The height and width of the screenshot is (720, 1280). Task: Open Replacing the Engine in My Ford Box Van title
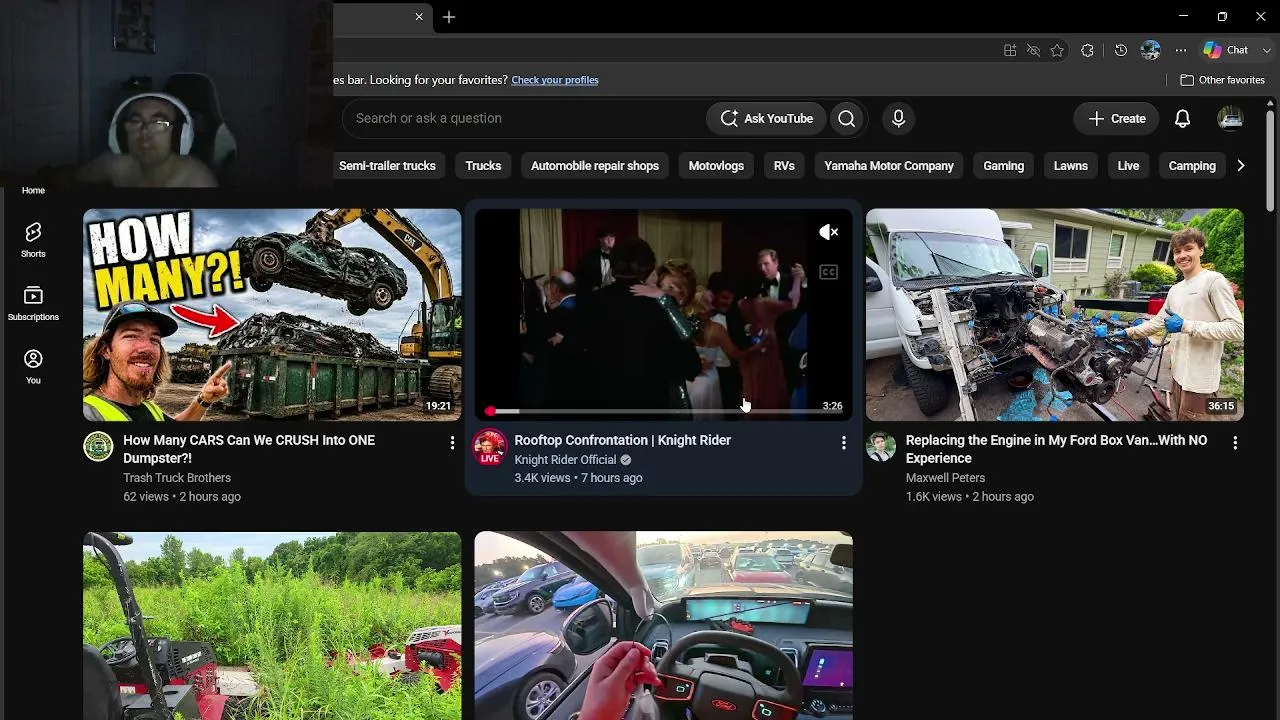coord(1056,449)
